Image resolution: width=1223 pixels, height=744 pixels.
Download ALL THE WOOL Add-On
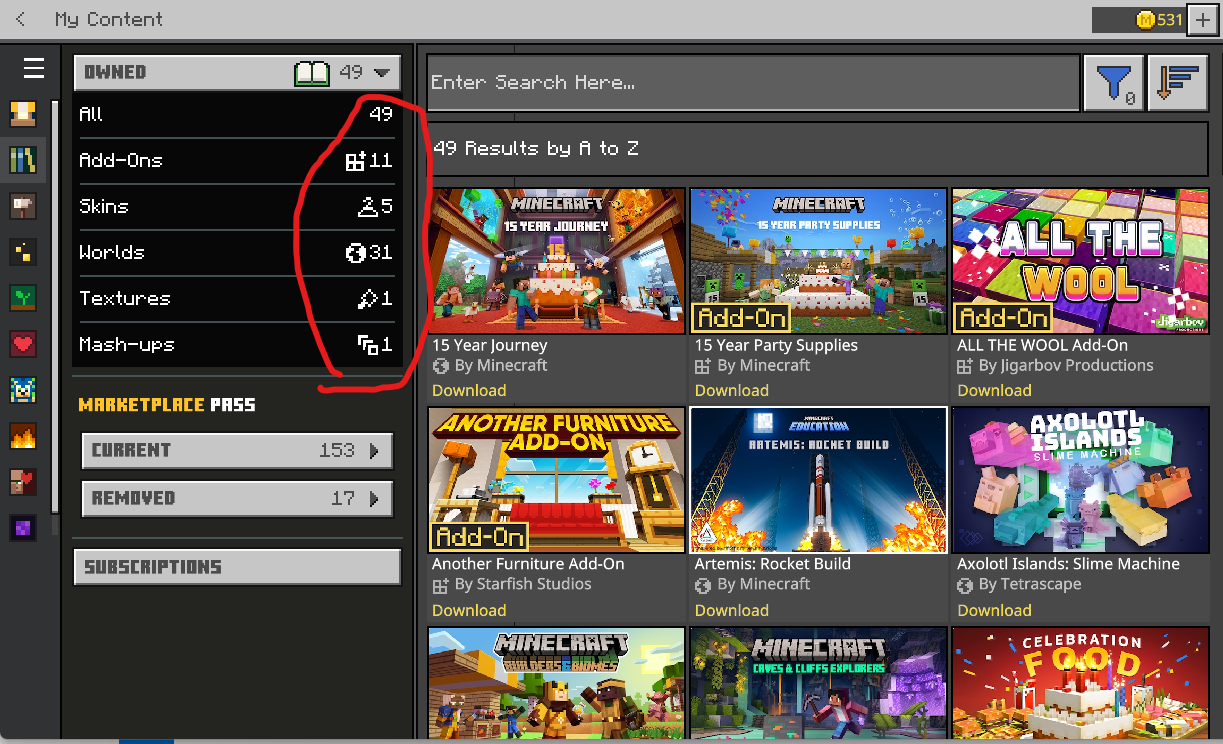click(x=994, y=390)
